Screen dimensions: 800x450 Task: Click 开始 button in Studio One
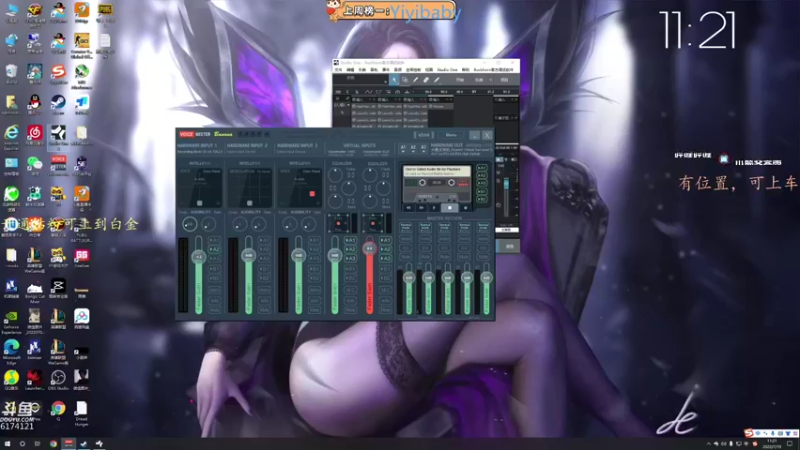[460, 80]
